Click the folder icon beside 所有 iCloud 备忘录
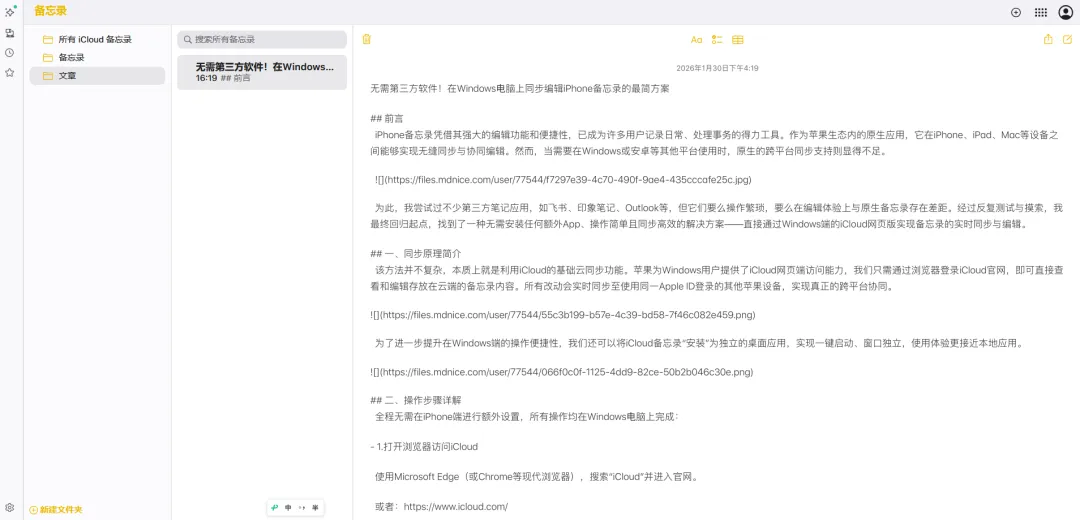The width and height of the screenshot is (1080, 520). tap(48, 40)
